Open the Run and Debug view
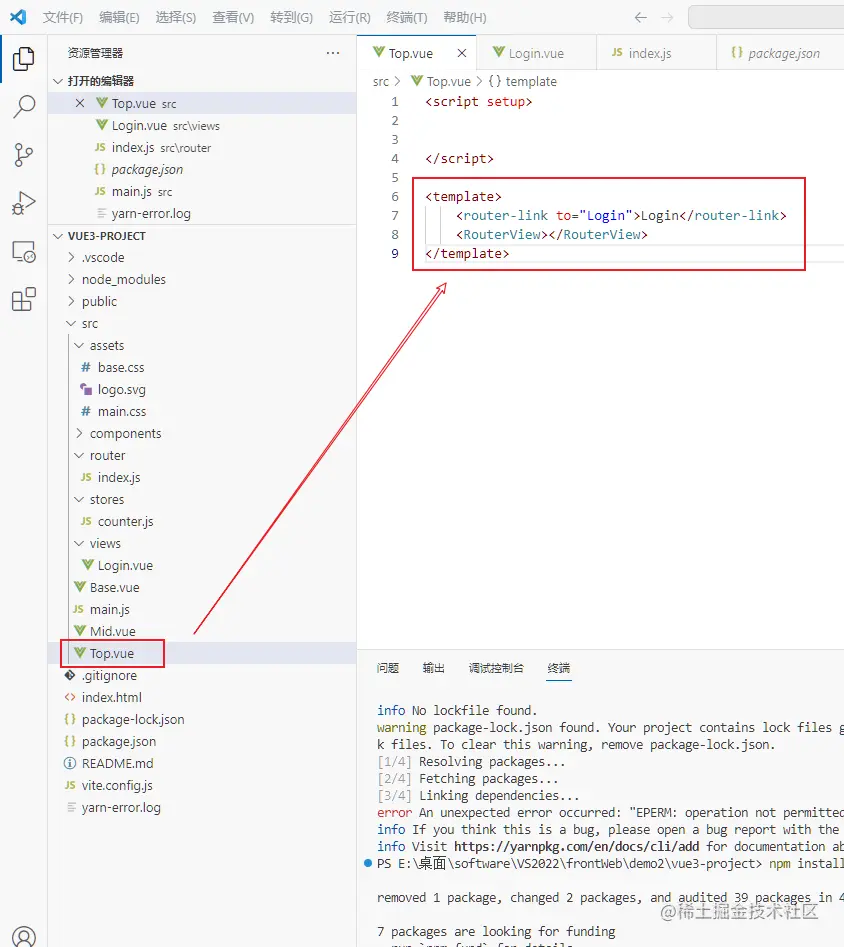Image resolution: width=844 pixels, height=947 pixels. tap(24, 203)
